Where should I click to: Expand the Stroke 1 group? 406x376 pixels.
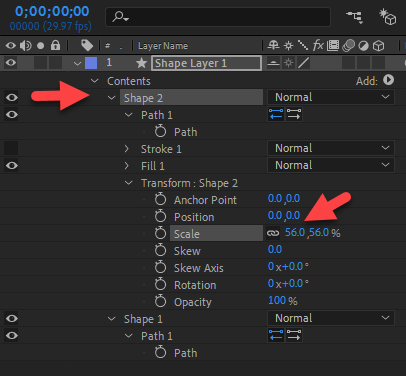[x=127, y=149]
